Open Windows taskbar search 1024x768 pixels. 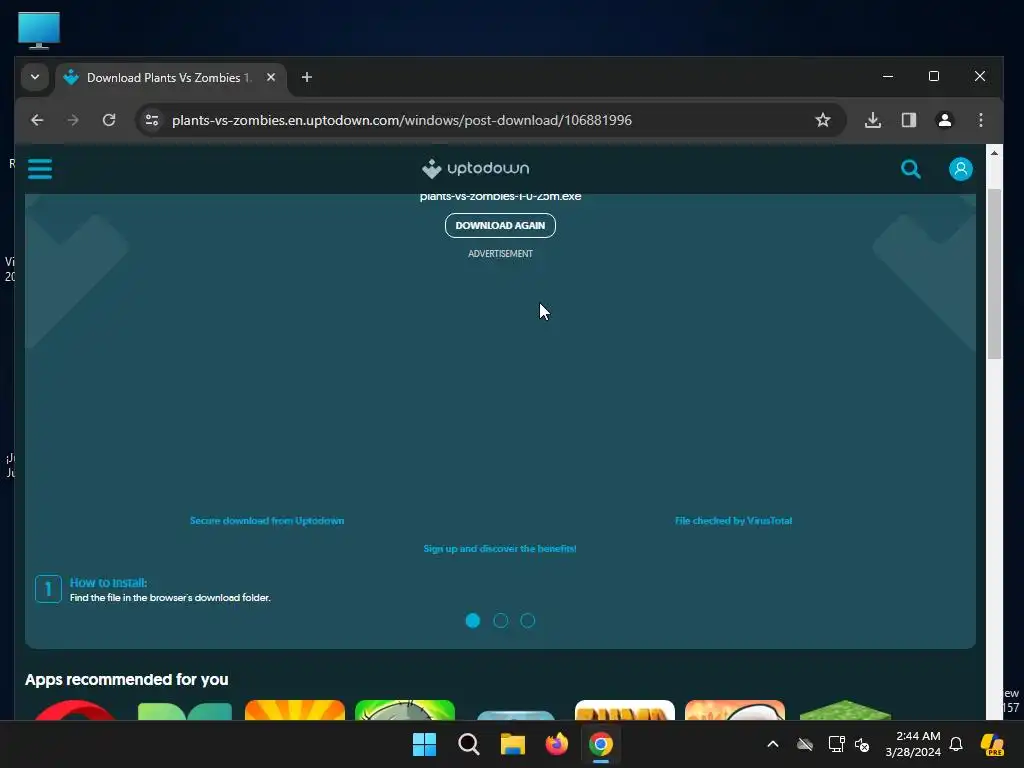(468, 744)
